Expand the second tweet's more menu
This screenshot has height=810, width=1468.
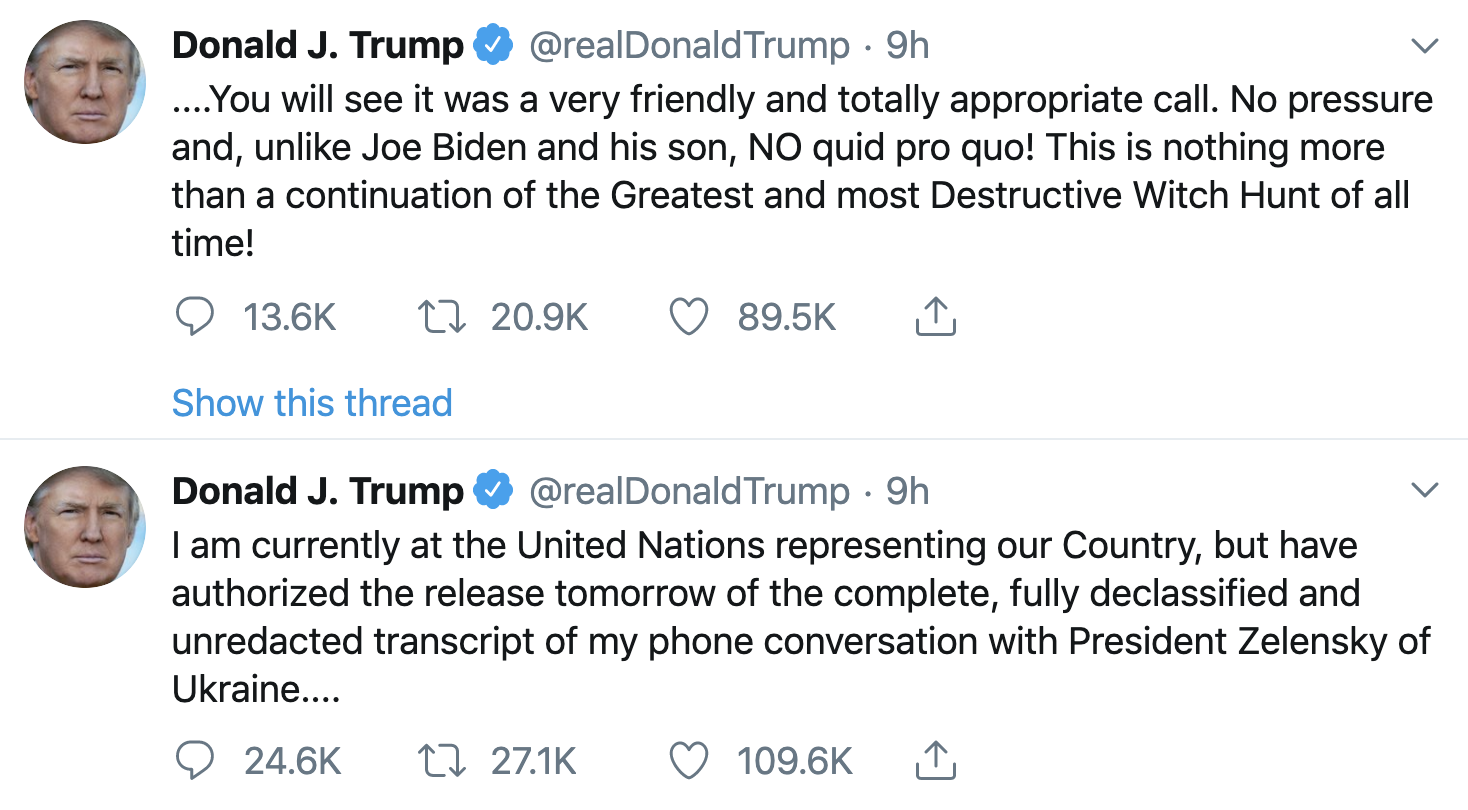pyautogui.click(x=1423, y=490)
